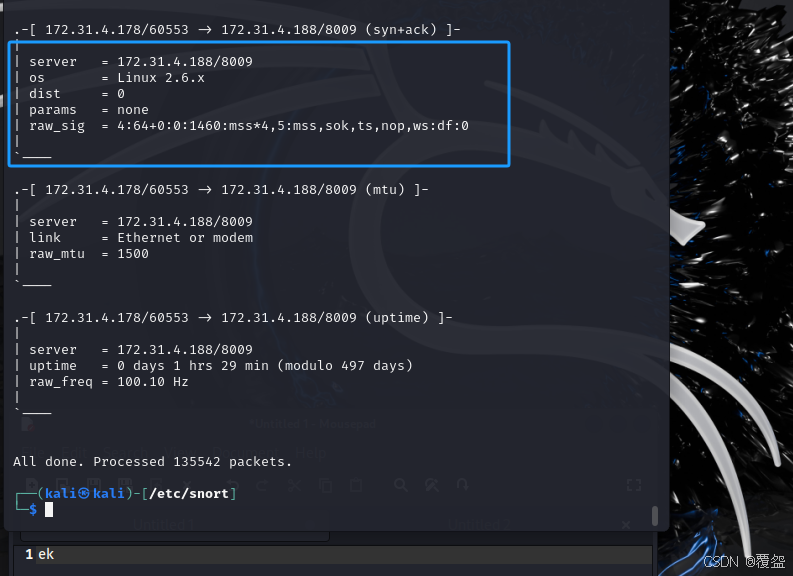Click the terminal scrollbar thumb
Image resolution: width=793 pixels, height=576 pixels.
(x=655, y=516)
